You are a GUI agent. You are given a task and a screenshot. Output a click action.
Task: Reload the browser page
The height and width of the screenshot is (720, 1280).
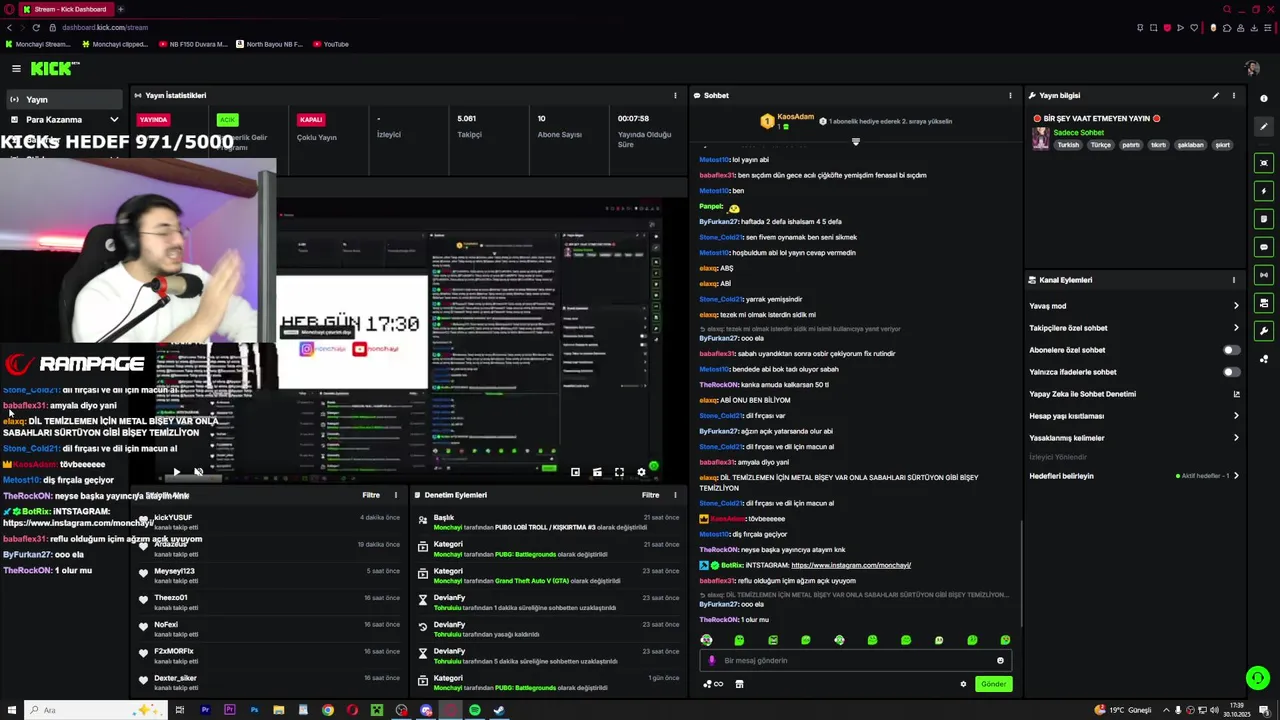36,27
